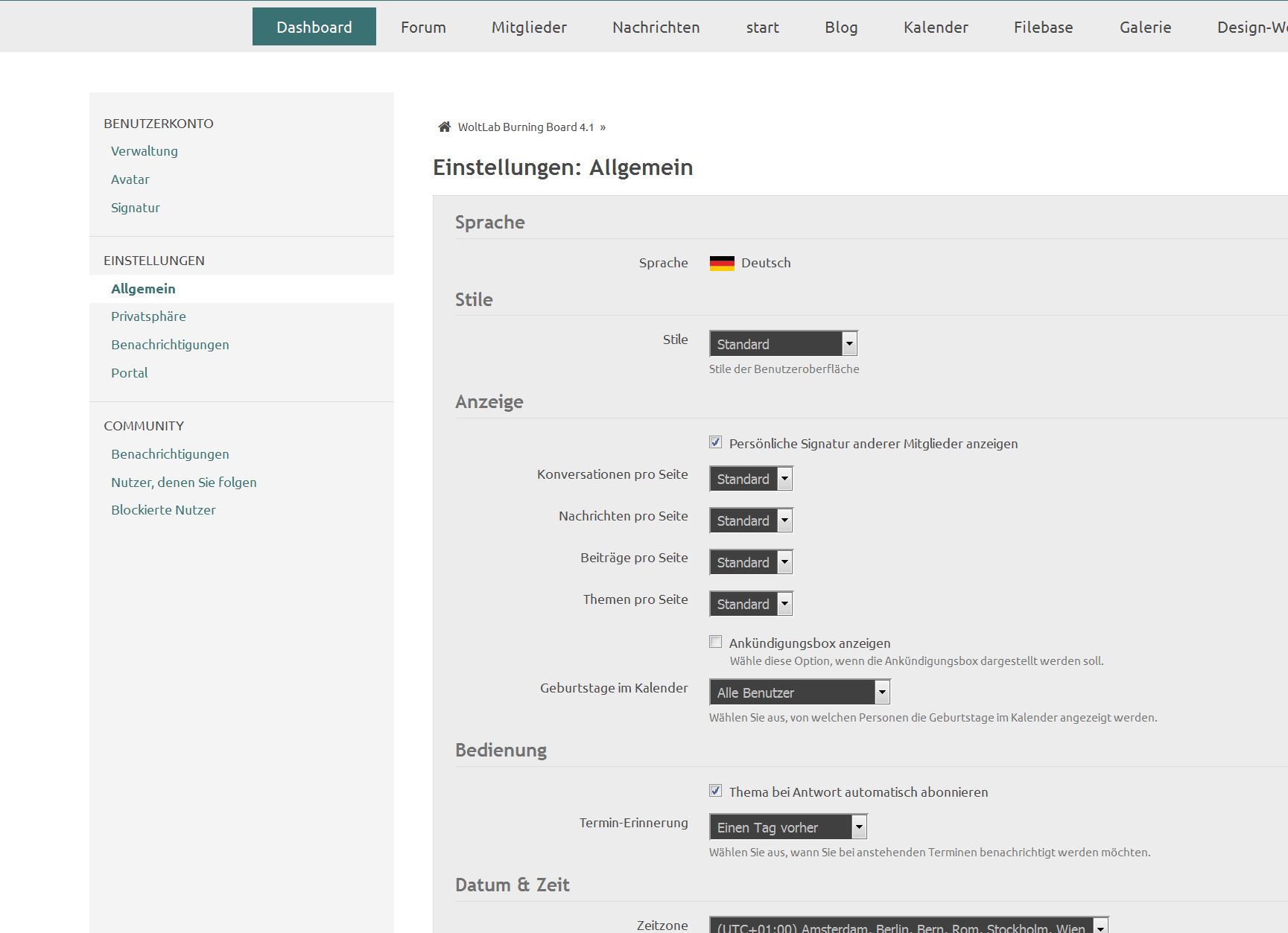This screenshot has width=1288, height=933.
Task: Select the Zeitzone dropdown
Action: 908,927
